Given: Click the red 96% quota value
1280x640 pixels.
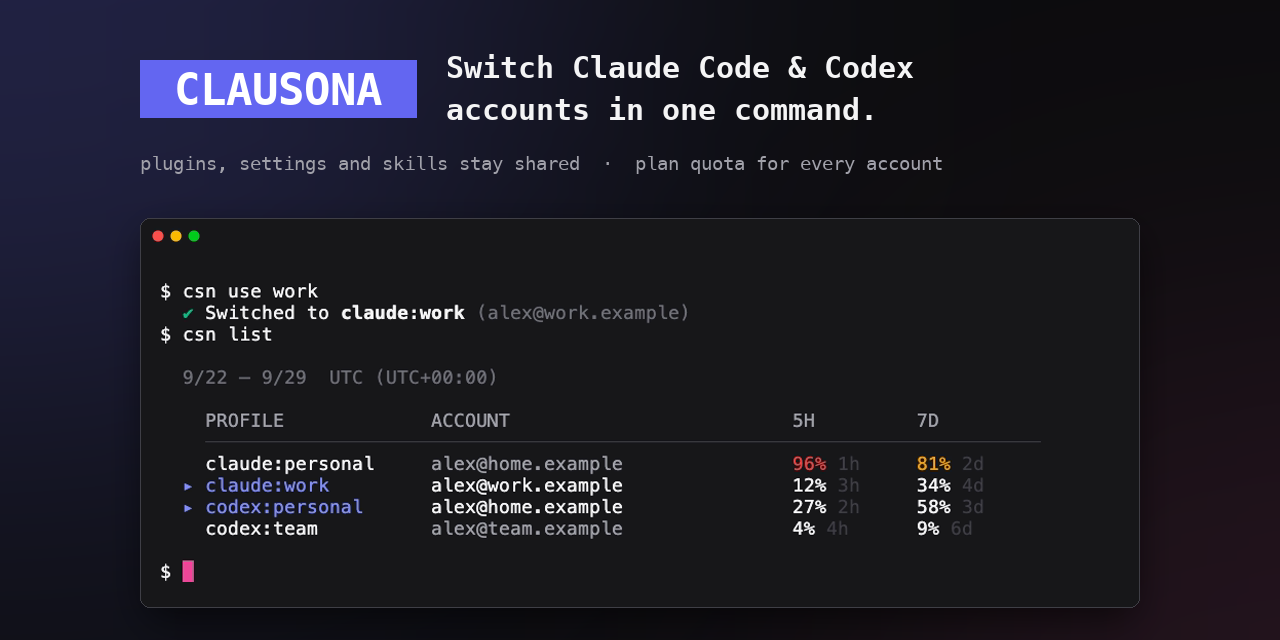Looking at the screenshot, I should point(809,464).
